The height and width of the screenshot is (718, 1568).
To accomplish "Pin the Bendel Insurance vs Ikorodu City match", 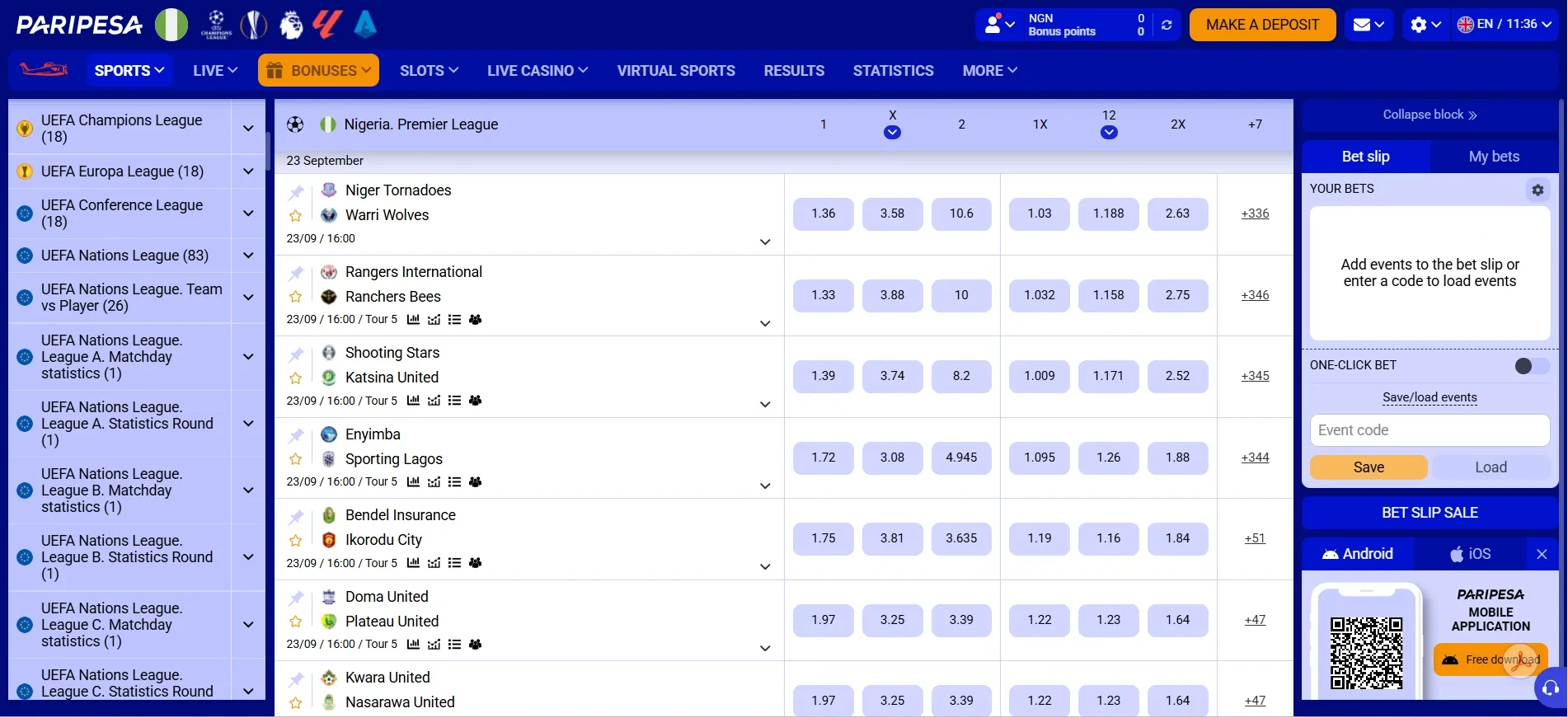I will [x=296, y=517].
